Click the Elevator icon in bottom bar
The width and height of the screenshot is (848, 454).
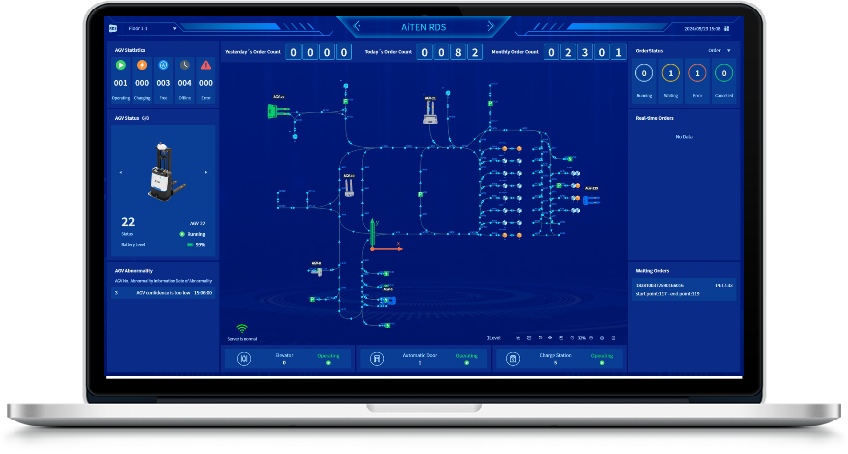(x=243, y=359)
